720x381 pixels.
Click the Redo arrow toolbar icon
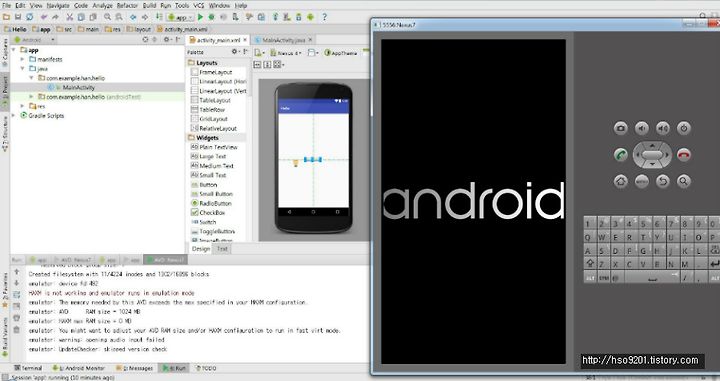(56, 17)
